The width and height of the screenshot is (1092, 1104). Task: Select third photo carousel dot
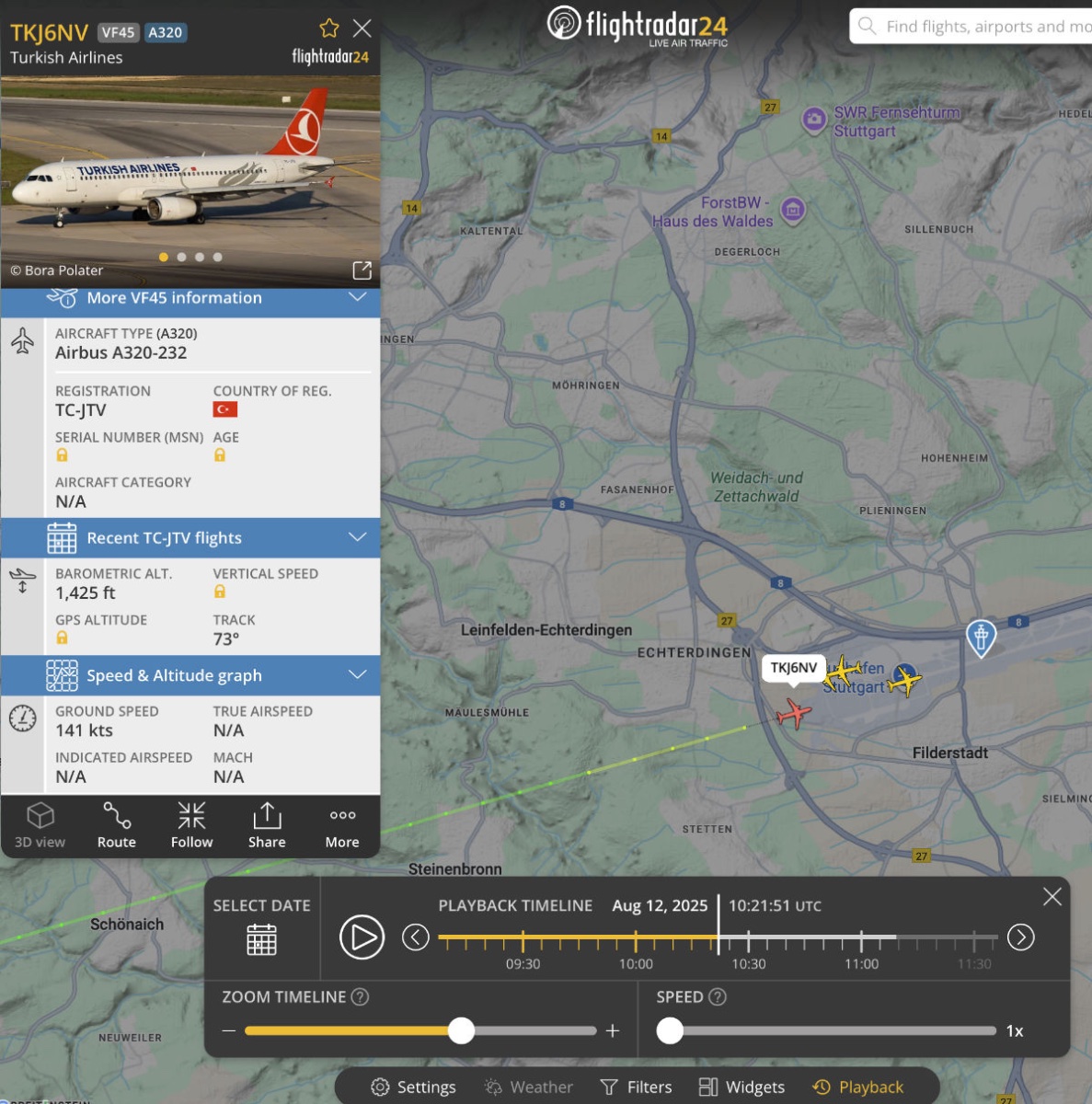pyautogui.click(x=200, y=258)
